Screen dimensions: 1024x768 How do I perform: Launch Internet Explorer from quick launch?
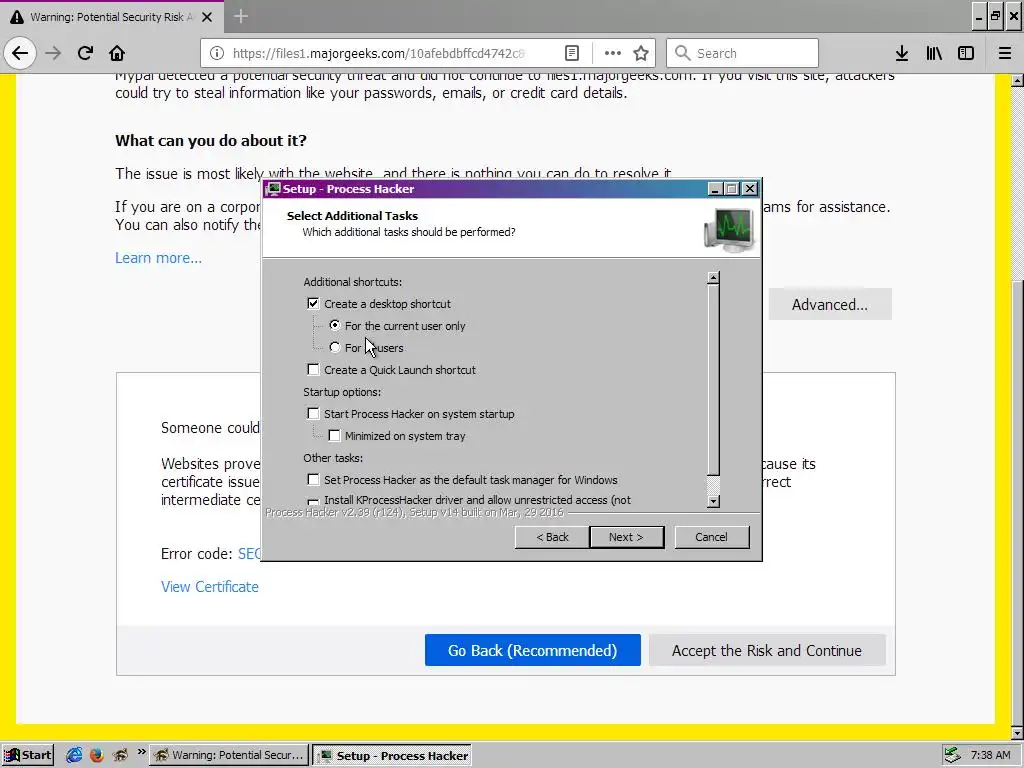tap(74, 755)
